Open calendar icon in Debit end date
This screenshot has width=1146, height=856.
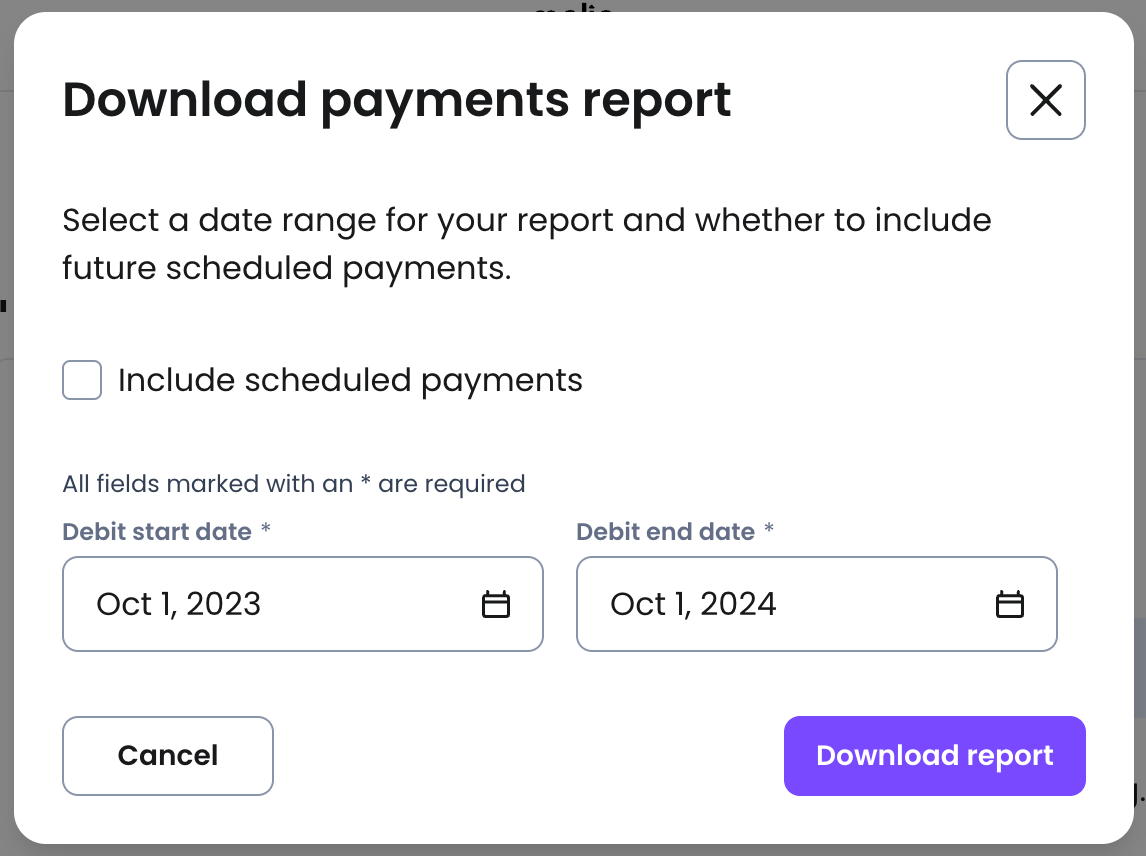click(1010, 604)
